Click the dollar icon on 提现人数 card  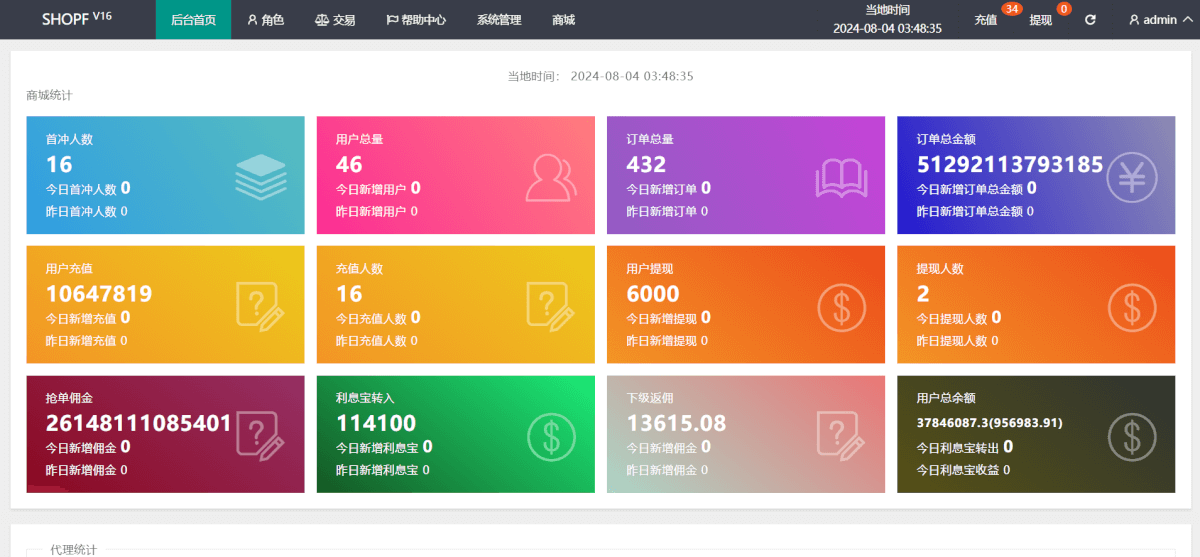(x=1132, y=307)
